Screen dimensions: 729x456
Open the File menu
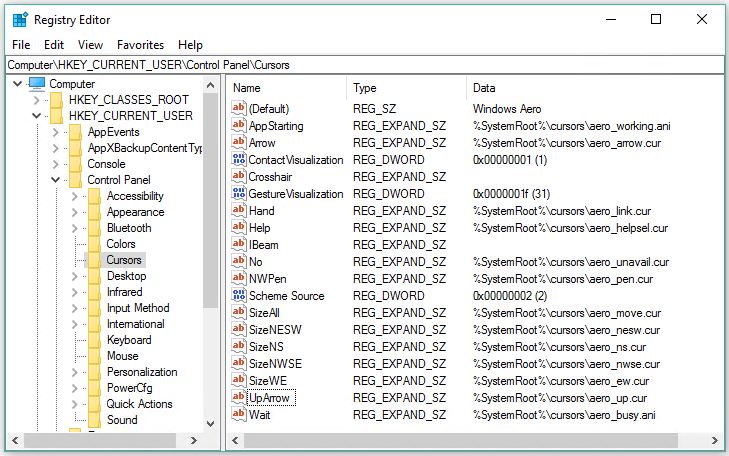pos(21,45)
